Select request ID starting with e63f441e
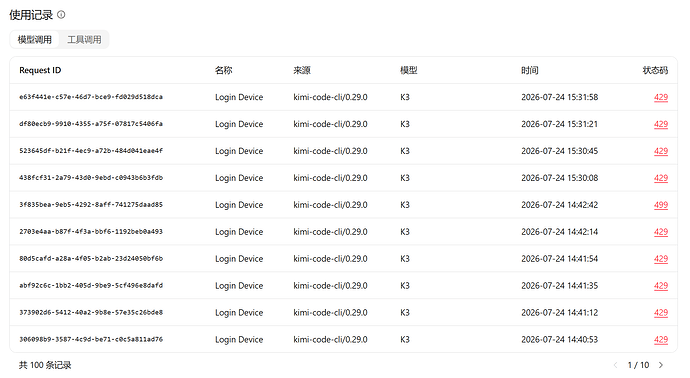 pyautogui.click(x=91, y=97)
